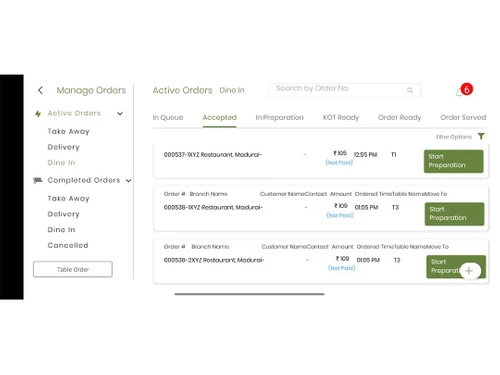Screen dimensions: 500x375
Task: Select Dine In under Active Orders
Action: (61, 163)
